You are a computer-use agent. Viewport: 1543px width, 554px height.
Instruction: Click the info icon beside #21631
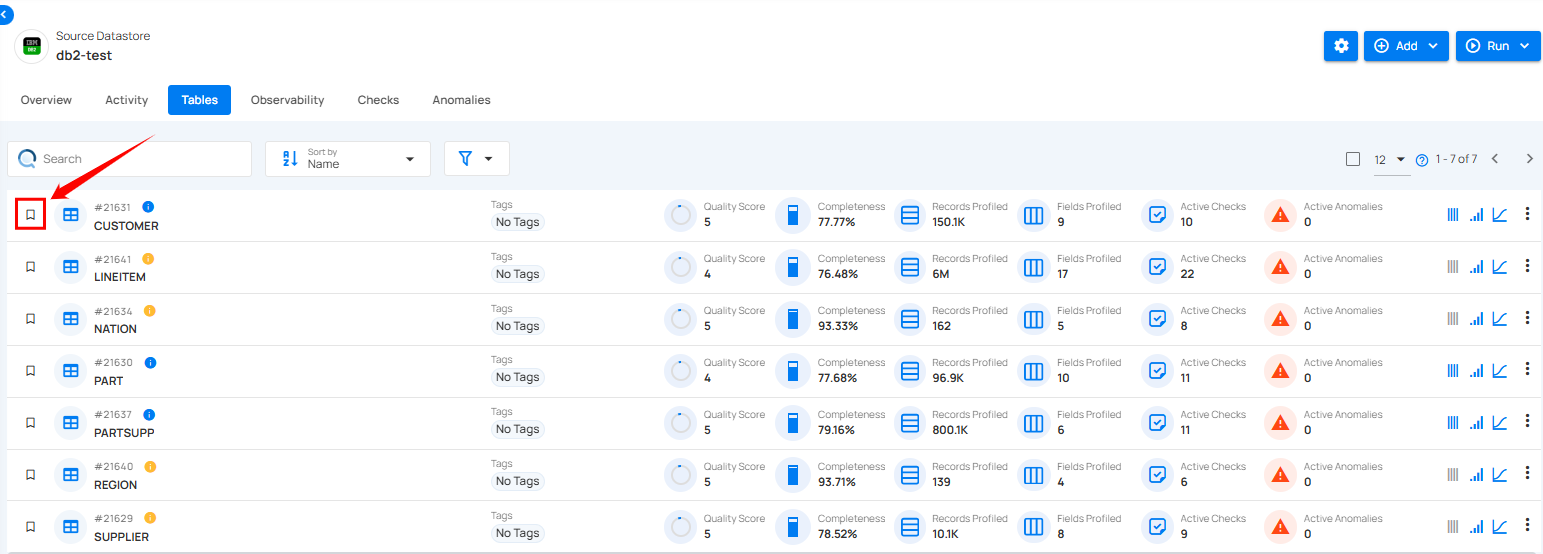tap(148, 207)
